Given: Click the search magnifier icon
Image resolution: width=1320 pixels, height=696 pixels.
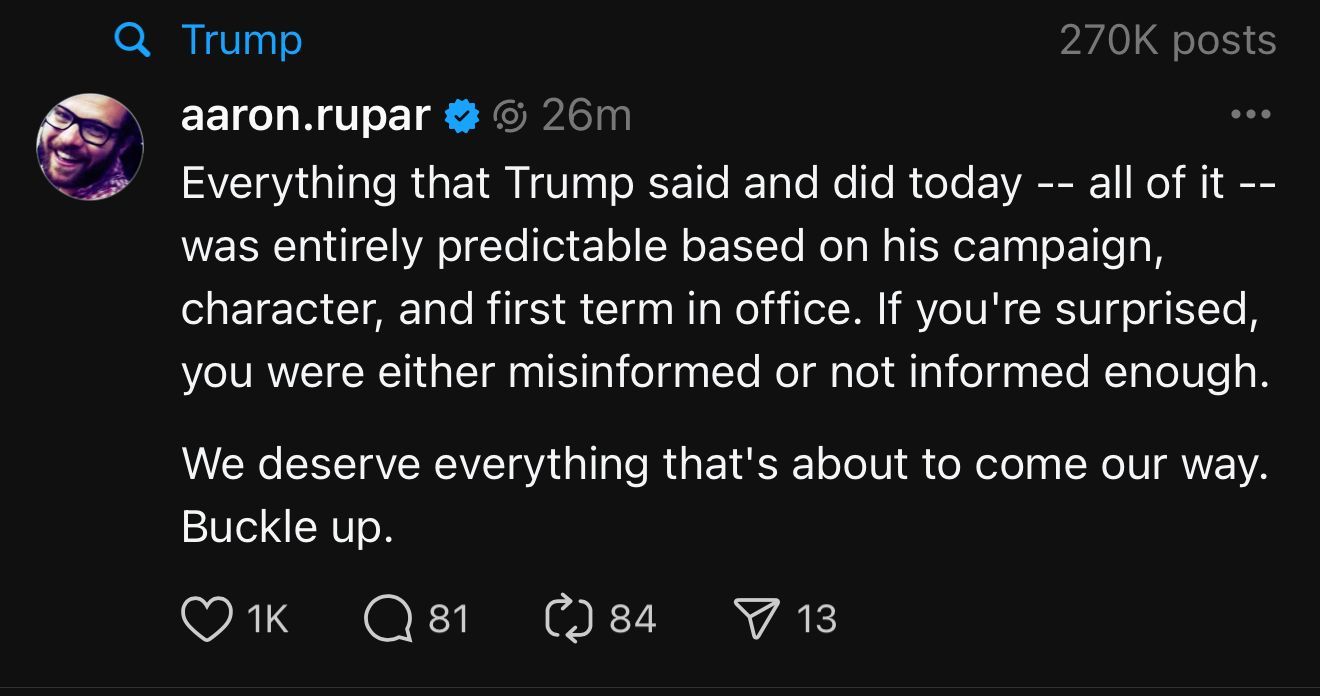Looking at the screenshot, I should [130, 41].
